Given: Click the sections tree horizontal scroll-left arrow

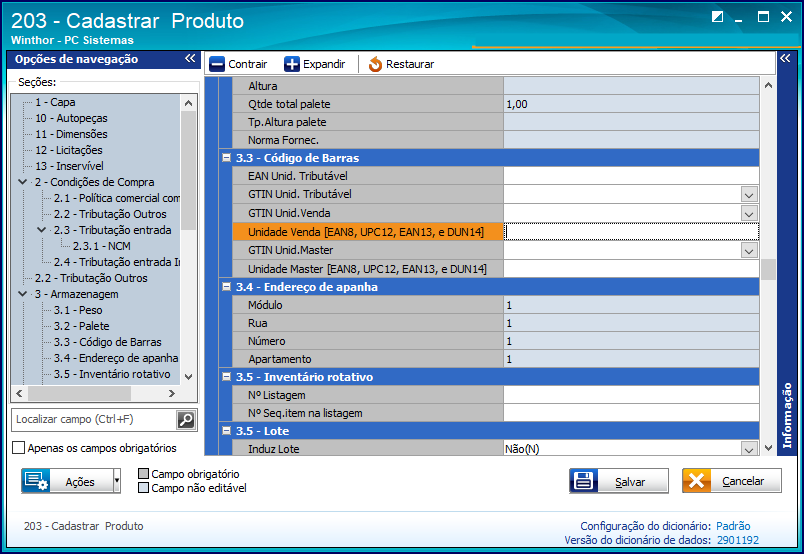Looking at the screenshot, I should point(19,393).
